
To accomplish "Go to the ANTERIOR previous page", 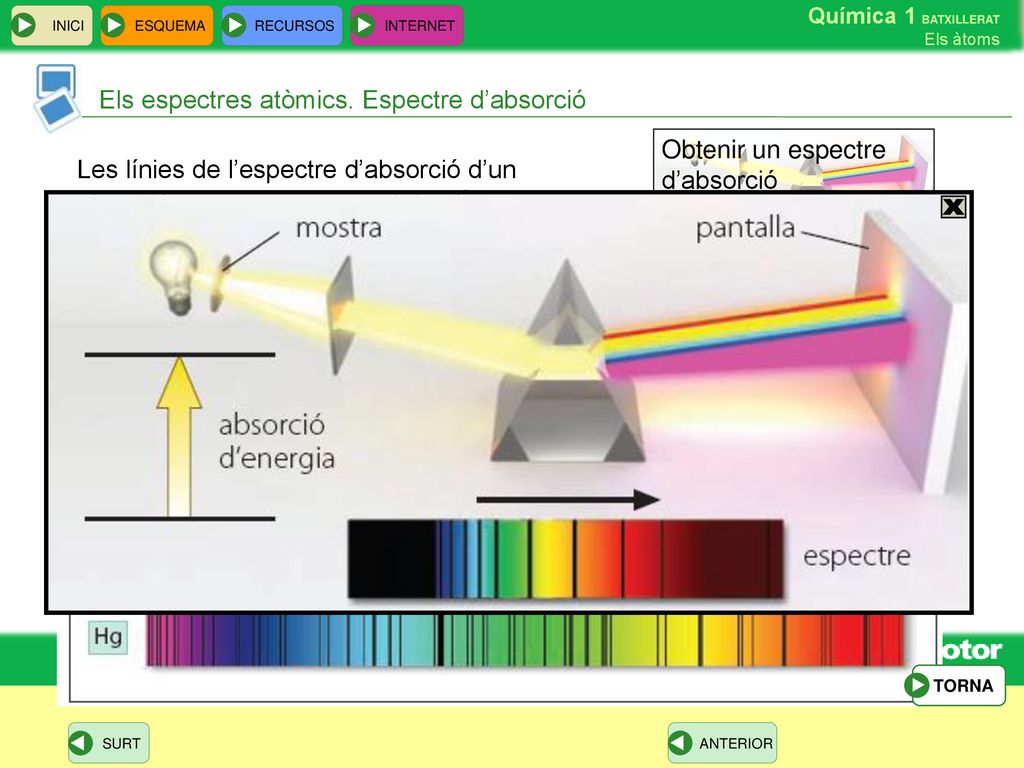I will tap(722, 743).
